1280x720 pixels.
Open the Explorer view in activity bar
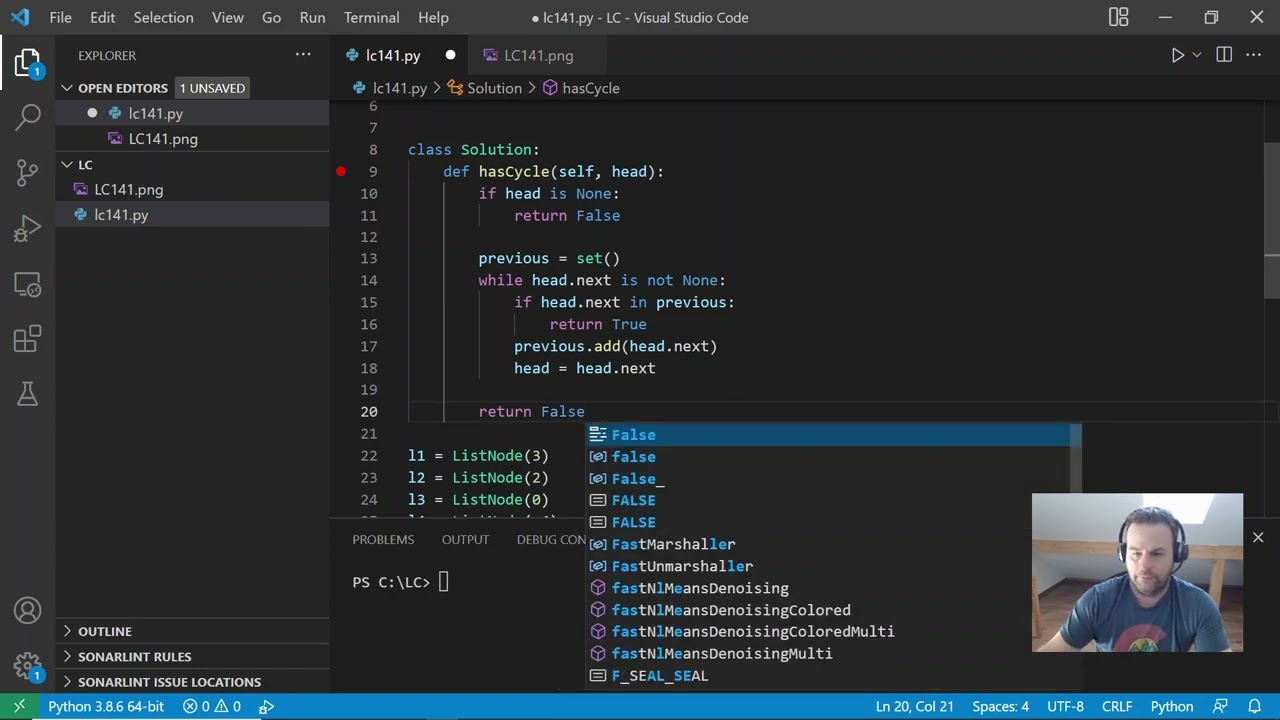[x=27, y=62]
